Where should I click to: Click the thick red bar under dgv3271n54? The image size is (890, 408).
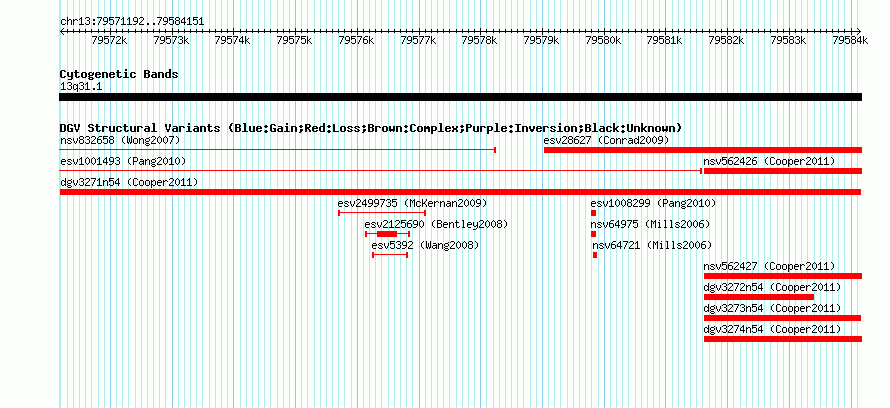click(460, 192)
